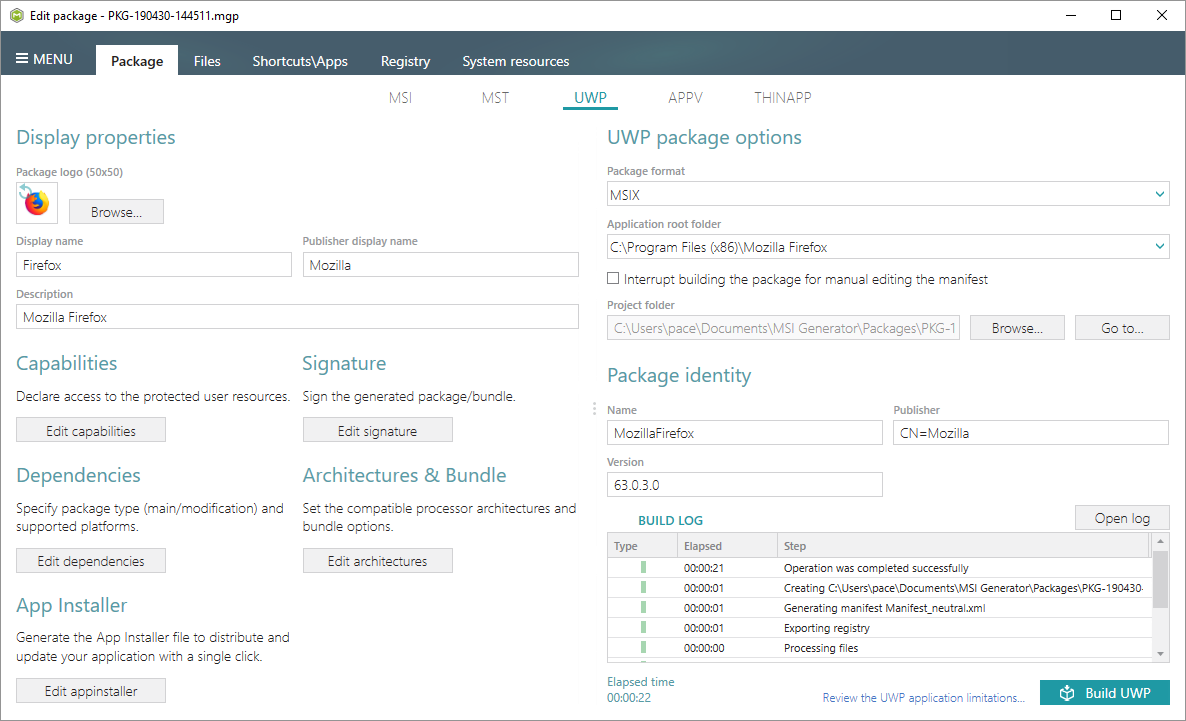Minimize the Edit package window
This screenshot has height=721, width=1186.
click(1071, 15)
